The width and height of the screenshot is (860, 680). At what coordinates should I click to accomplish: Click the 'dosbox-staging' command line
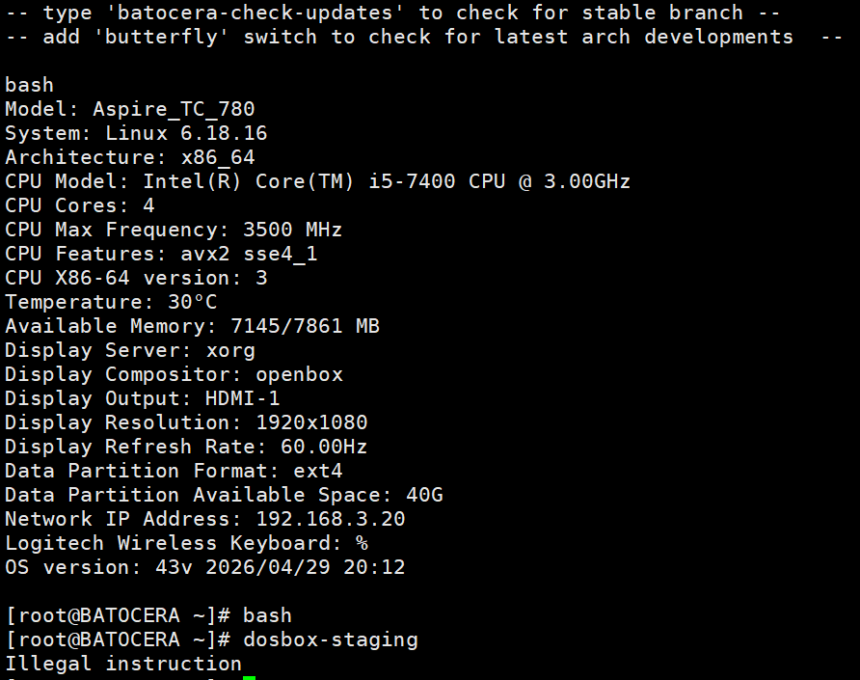coord(212,640)
